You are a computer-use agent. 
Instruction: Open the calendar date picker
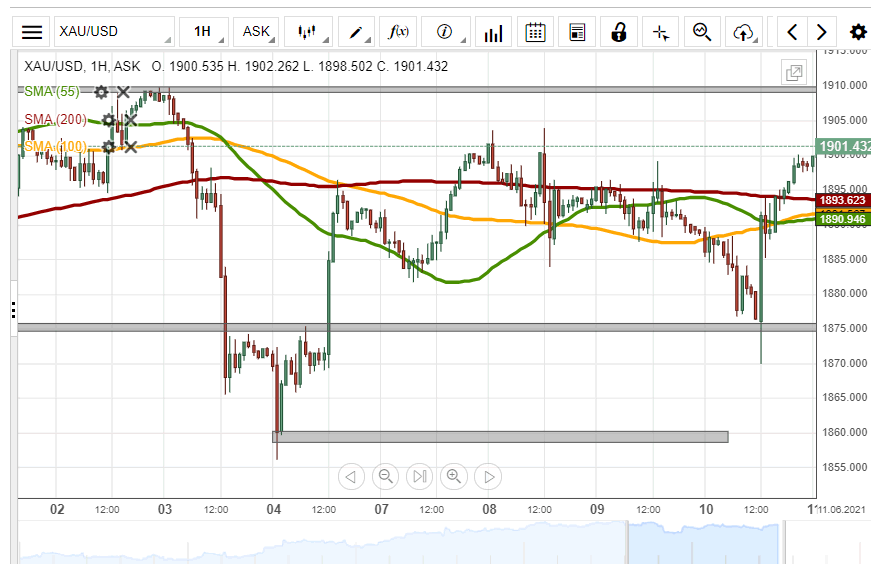point(535,32)
